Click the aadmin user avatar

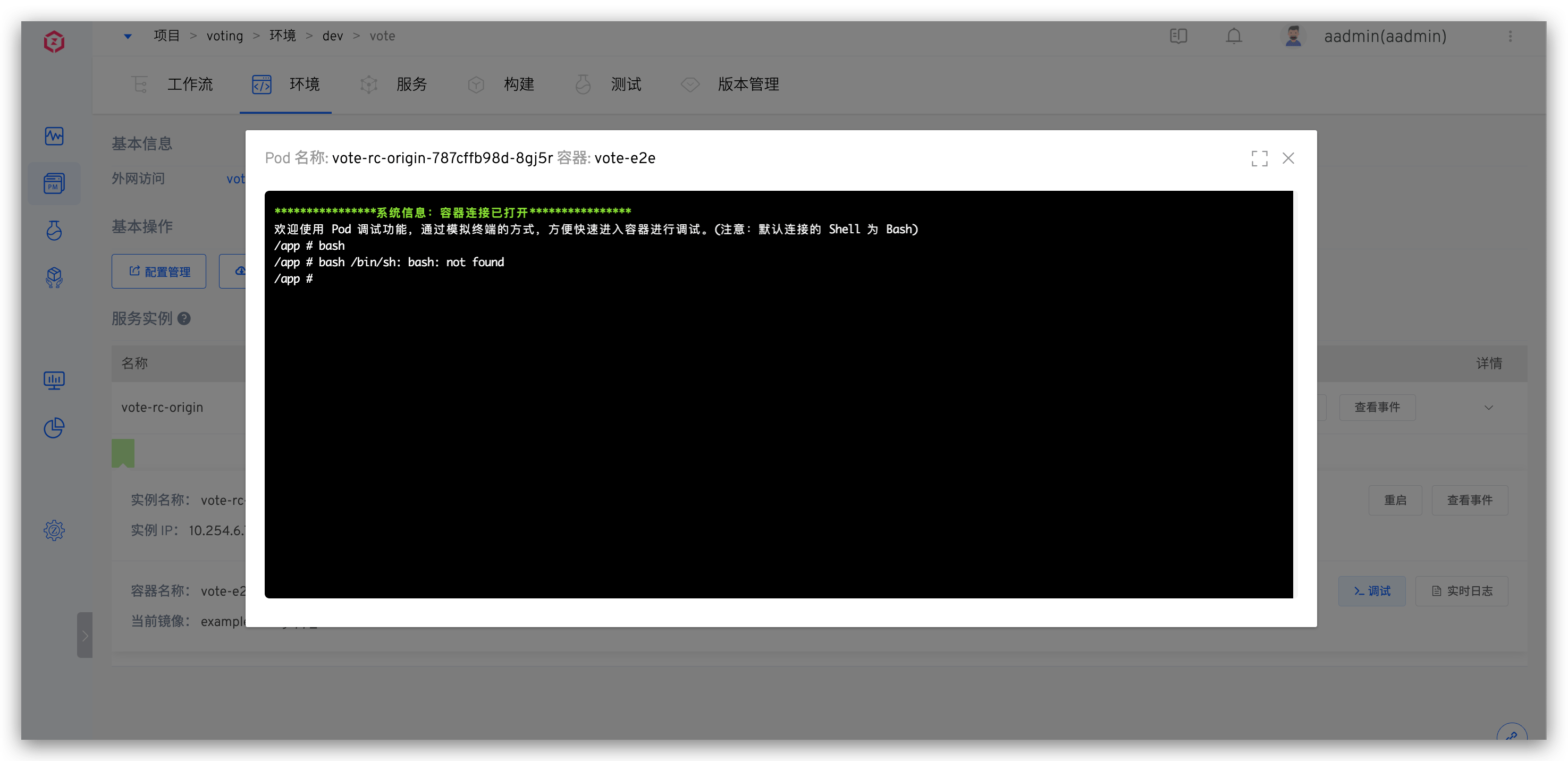pos(1294,35)
